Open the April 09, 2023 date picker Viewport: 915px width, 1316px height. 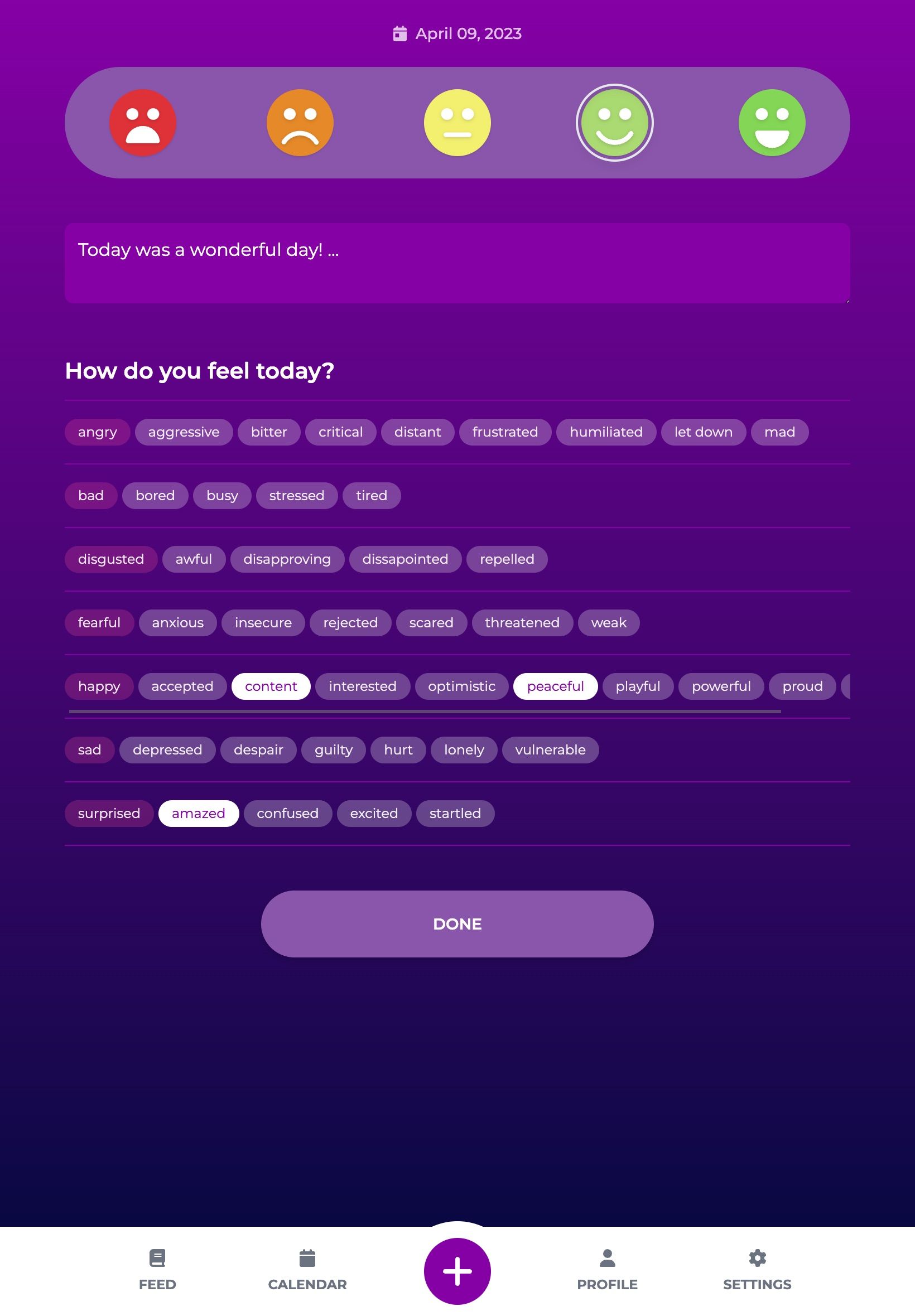pos(468,34)
